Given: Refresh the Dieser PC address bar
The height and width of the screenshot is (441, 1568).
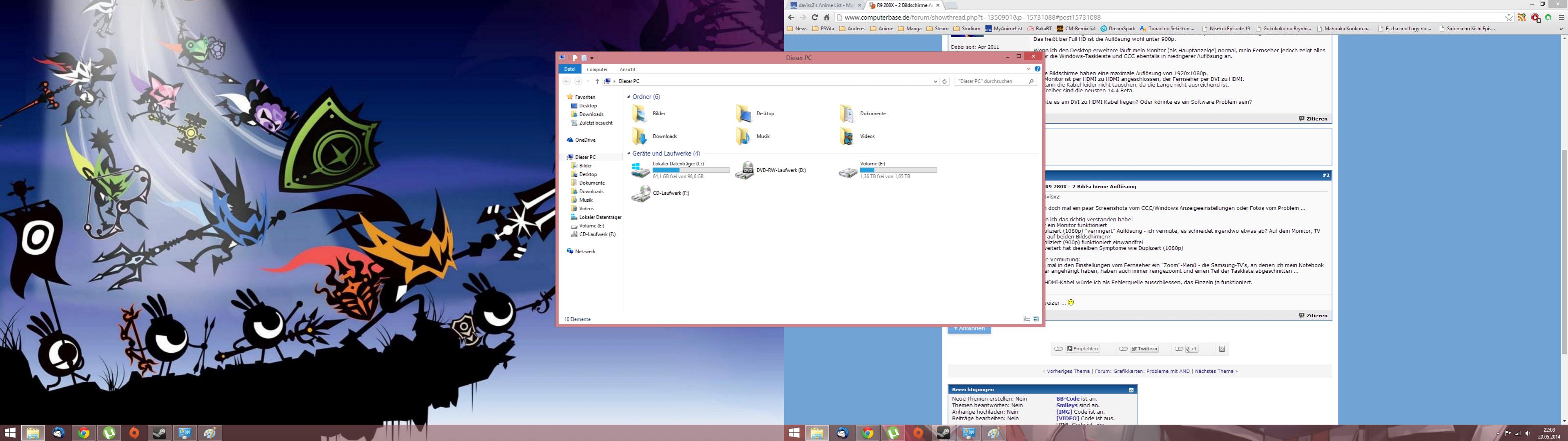Looking at the screenshot, I should coord(945,82).
